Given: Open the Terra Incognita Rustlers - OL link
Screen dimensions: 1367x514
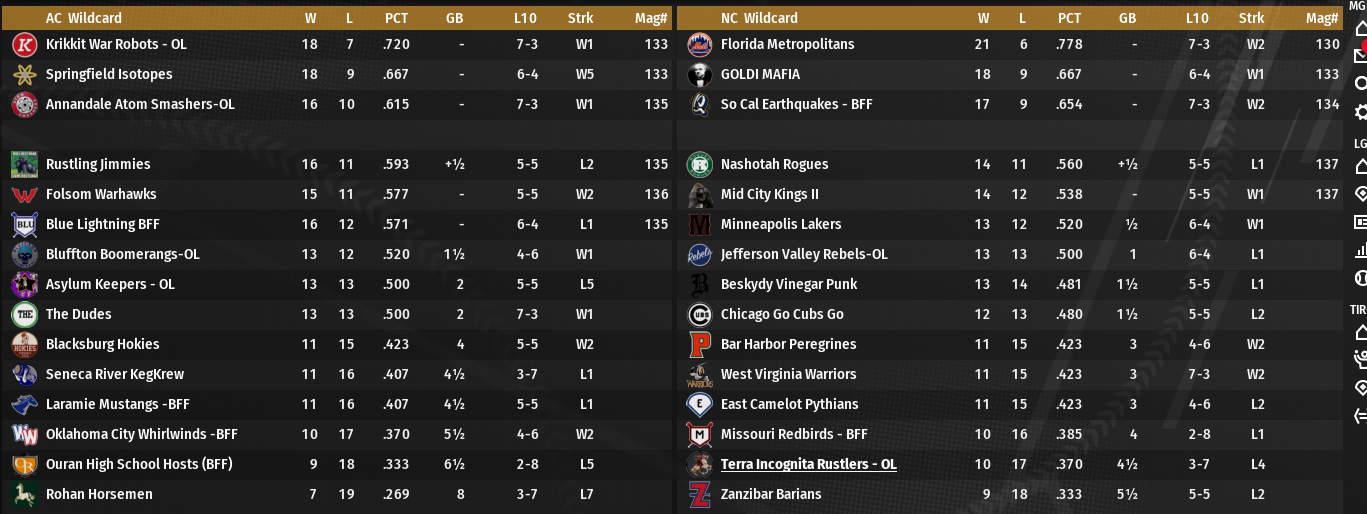Looking at the screenshot, I should tap(808, 464).
